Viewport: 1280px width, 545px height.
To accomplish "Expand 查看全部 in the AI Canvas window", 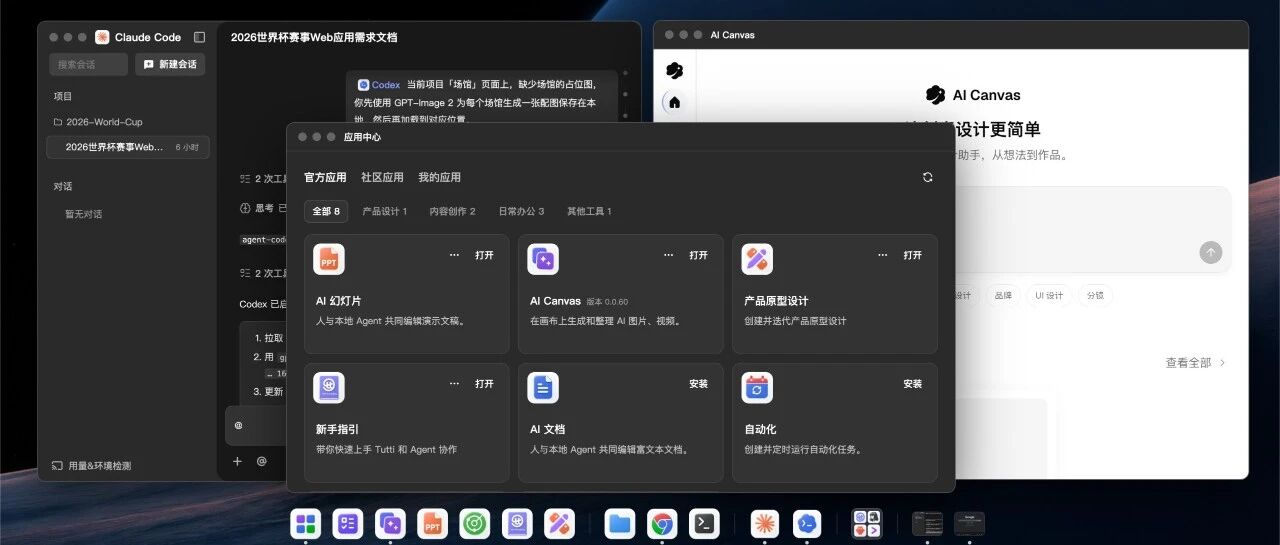I will click(x=1195, y=363).
